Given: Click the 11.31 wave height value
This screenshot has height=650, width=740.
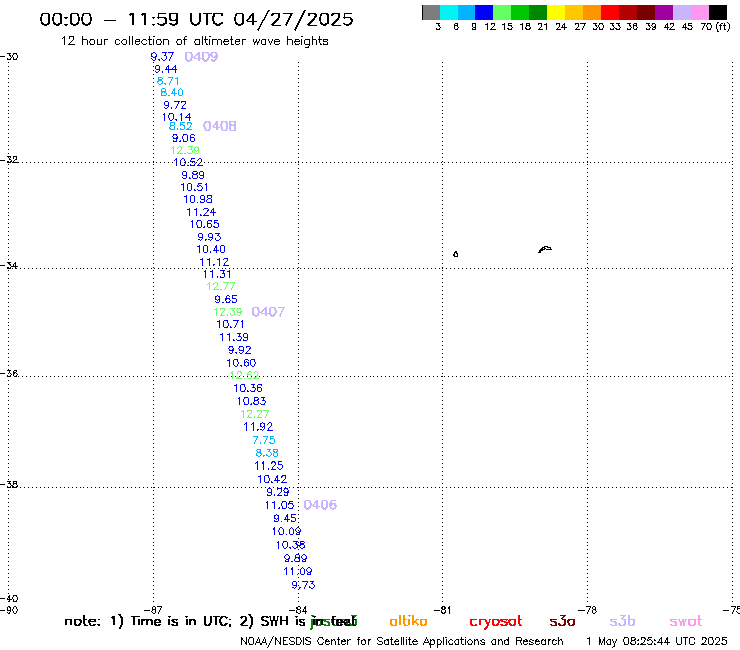Looking at the screenshot, I should [x=217, y=274].
